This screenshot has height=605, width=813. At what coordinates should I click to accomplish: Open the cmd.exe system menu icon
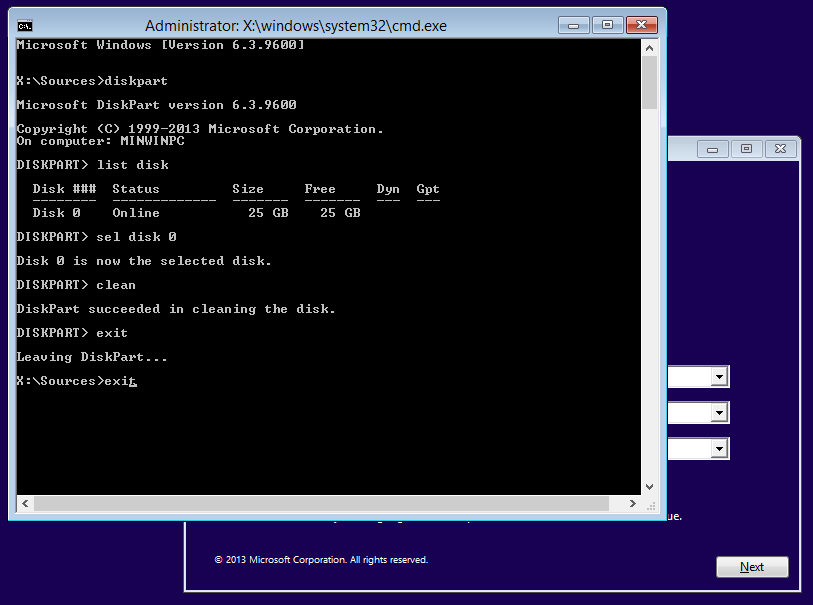(x=25, y=25)
